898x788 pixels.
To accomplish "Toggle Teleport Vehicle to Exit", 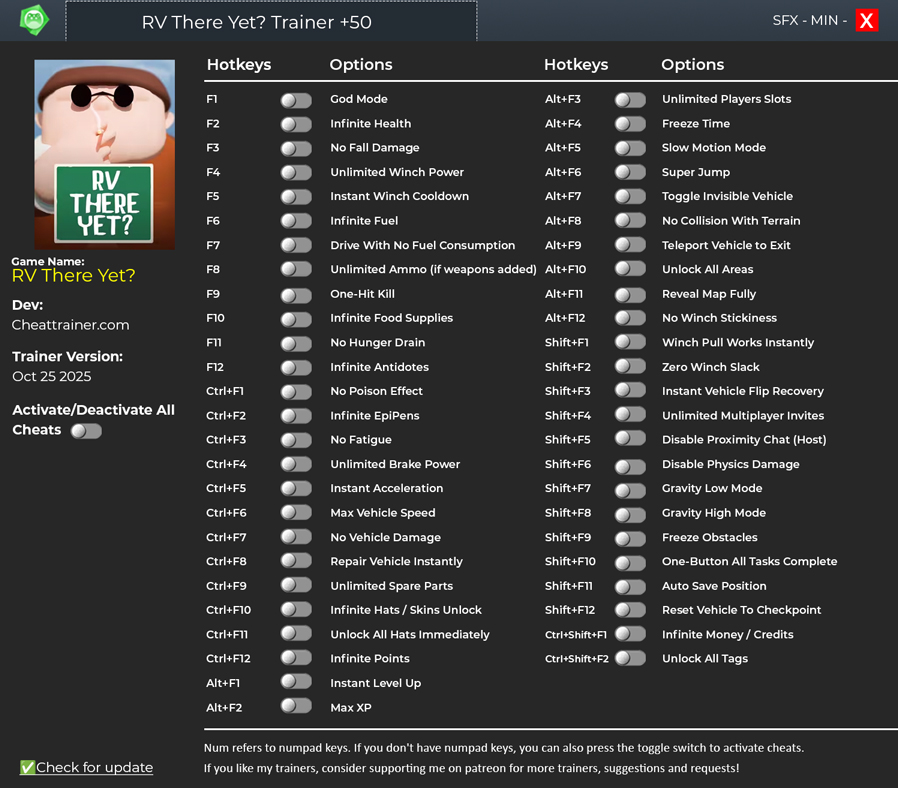I will pyautogui.click(x=630, y=246).
